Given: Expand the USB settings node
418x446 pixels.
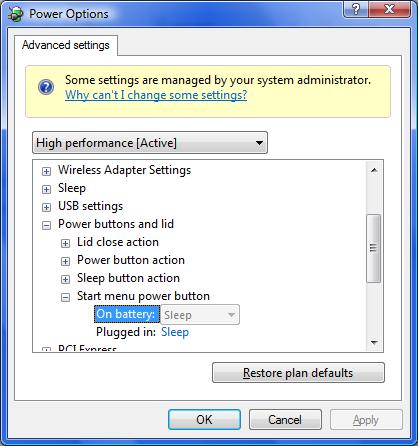Looking at the screenshot, I should pos(46,207).
